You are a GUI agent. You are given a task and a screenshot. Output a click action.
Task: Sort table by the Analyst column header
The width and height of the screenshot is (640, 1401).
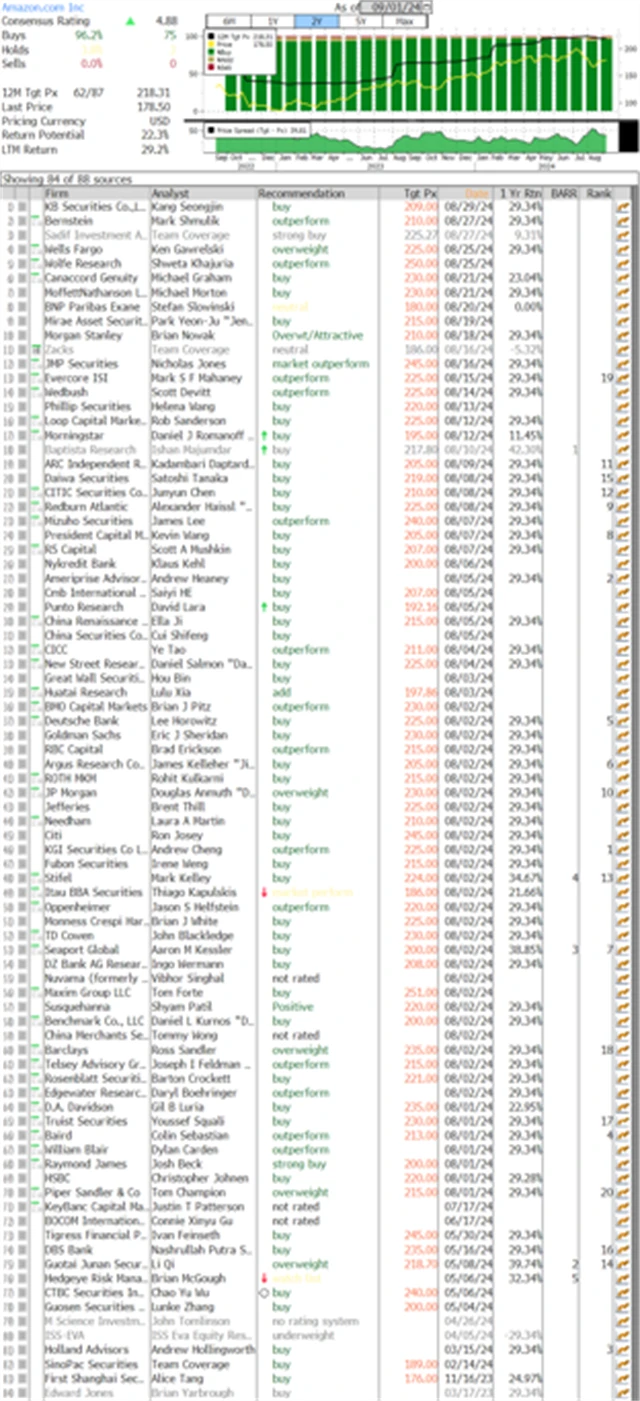point(202,193)
